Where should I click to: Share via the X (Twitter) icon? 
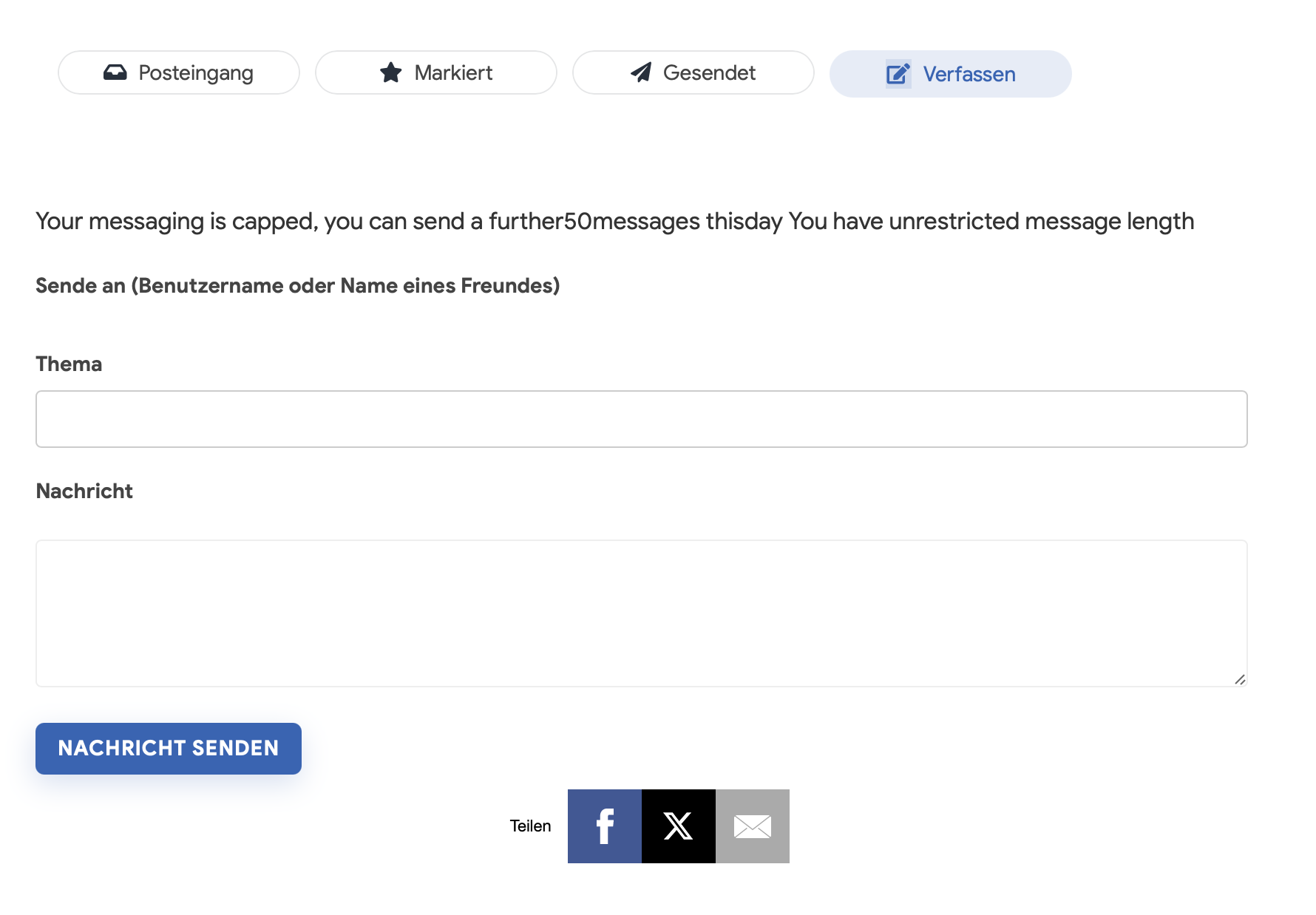[679, 826]
